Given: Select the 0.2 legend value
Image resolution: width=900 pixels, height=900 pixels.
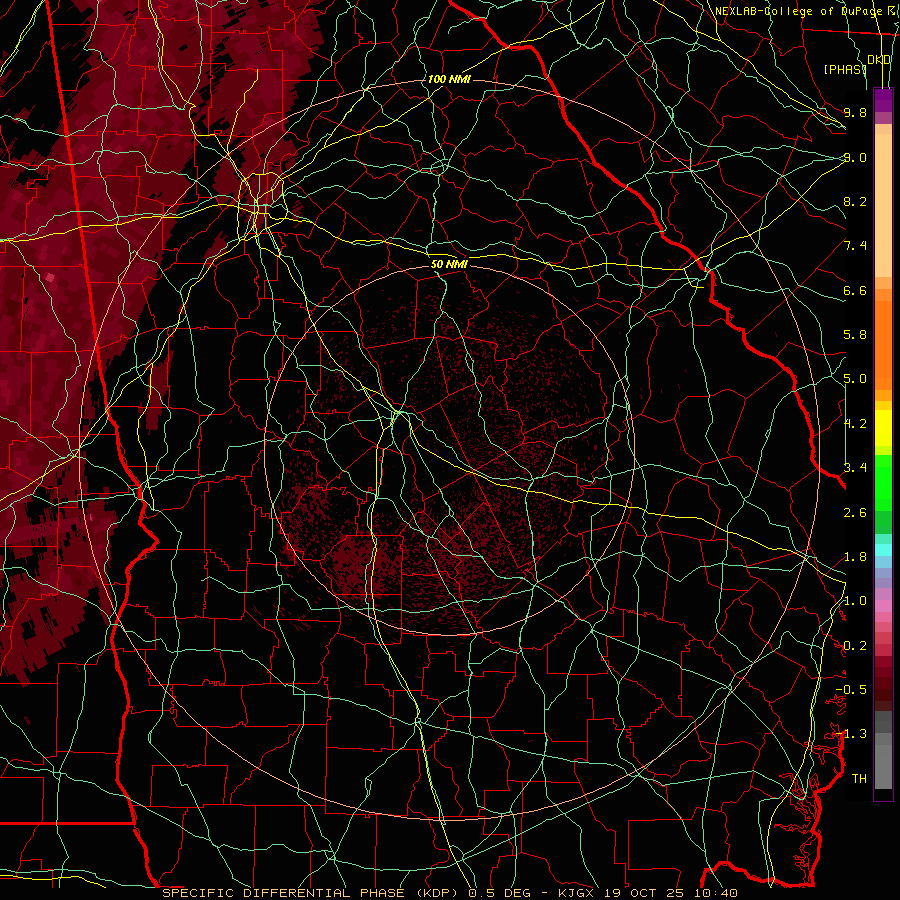Looking at the screenshot, I should pos(855,646).
